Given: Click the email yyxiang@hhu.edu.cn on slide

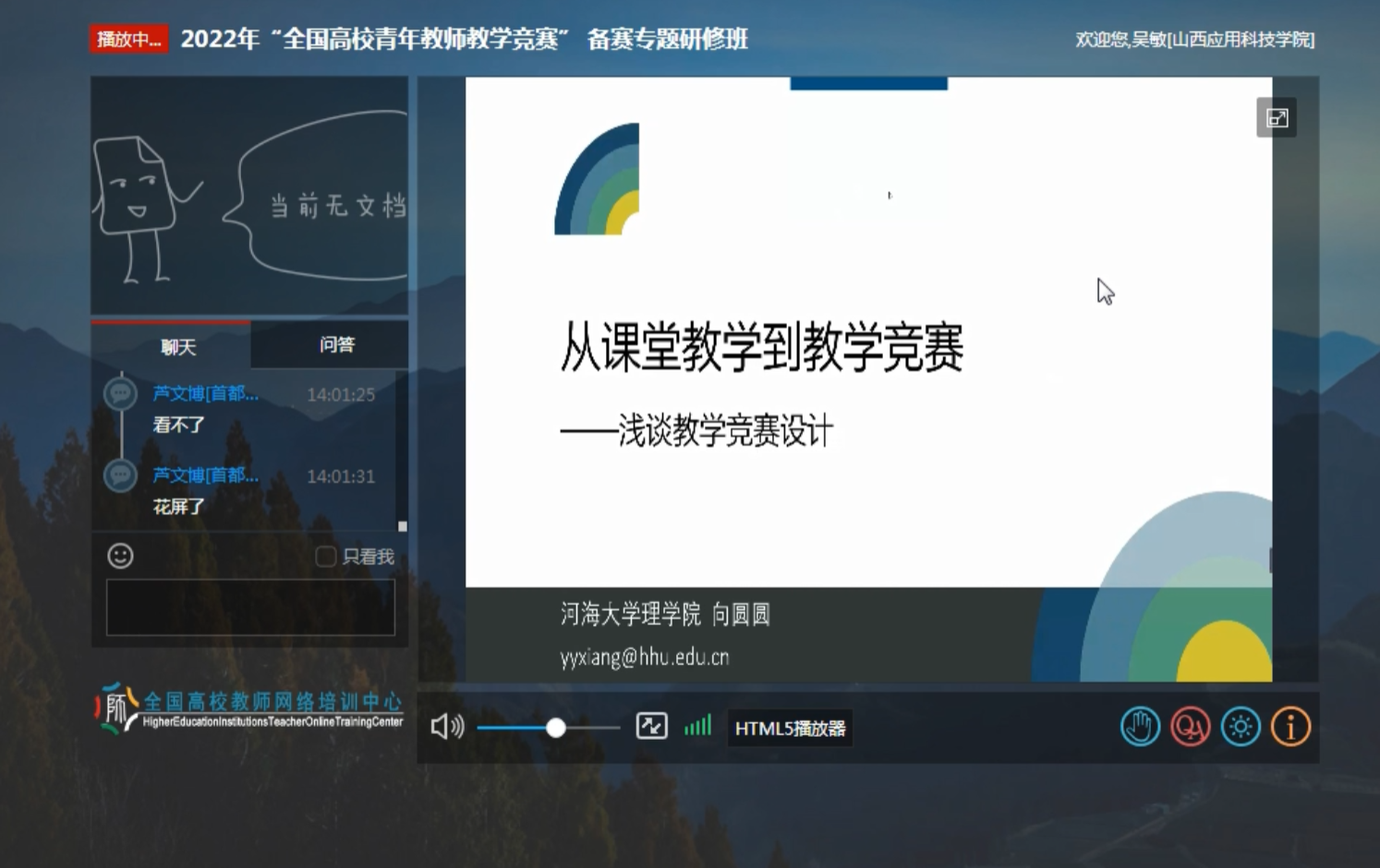Looking at the screenshot, I should coord(645,657).
